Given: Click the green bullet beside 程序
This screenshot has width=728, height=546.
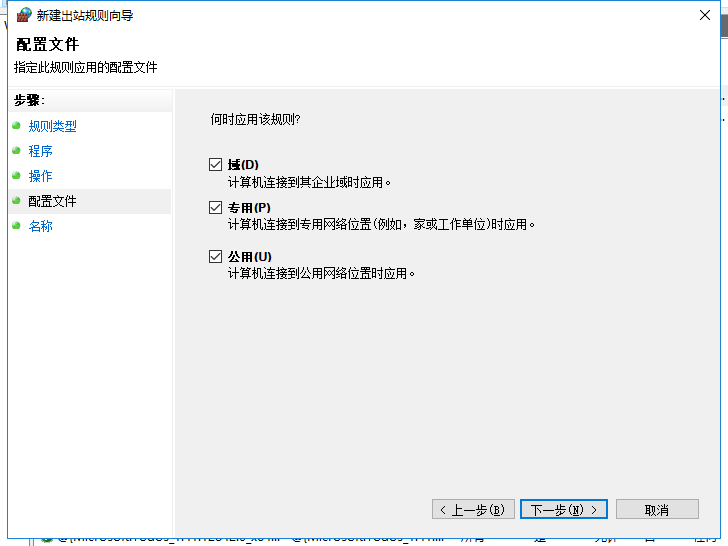Looking at the screenshot, I should 16,151.
